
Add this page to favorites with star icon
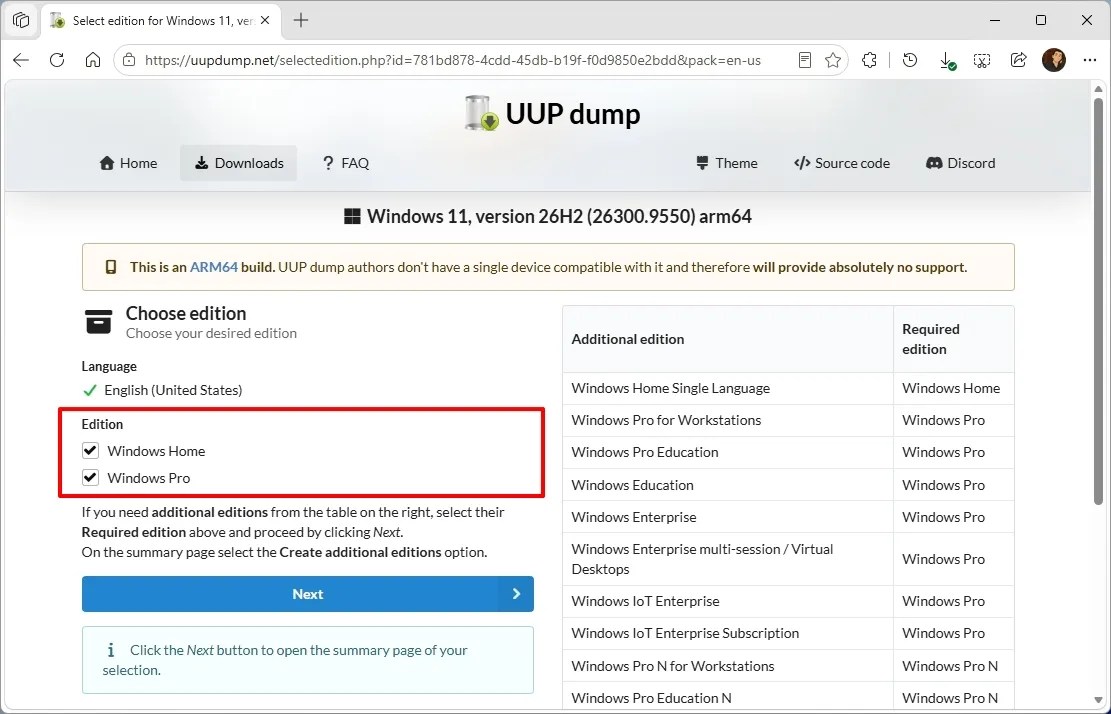point(833,60)
